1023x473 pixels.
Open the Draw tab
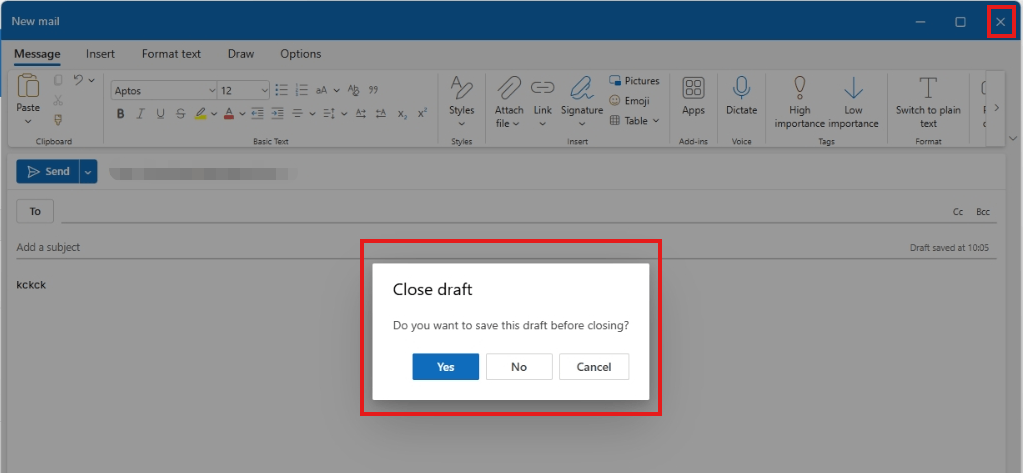(241, 54)
